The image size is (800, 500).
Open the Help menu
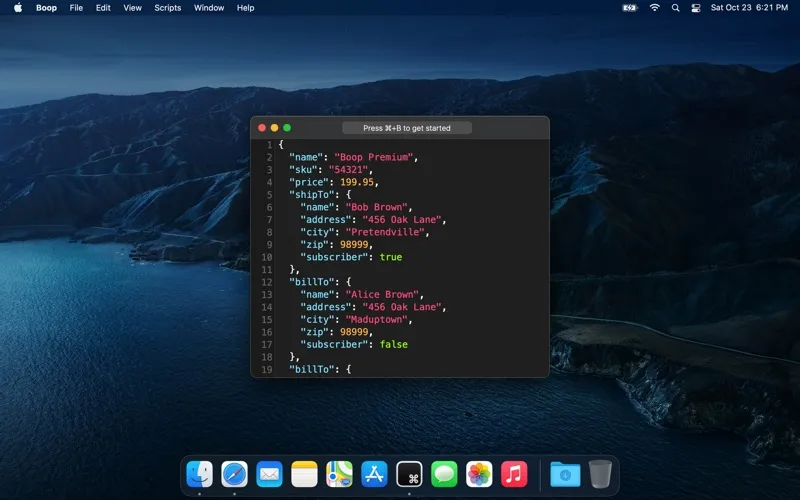245,8
